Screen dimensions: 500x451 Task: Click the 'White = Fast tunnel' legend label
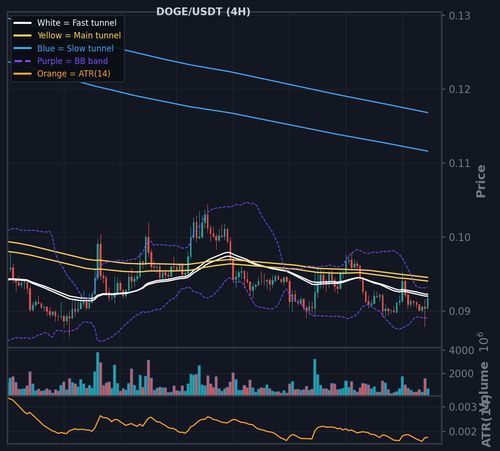coord(77,23)
